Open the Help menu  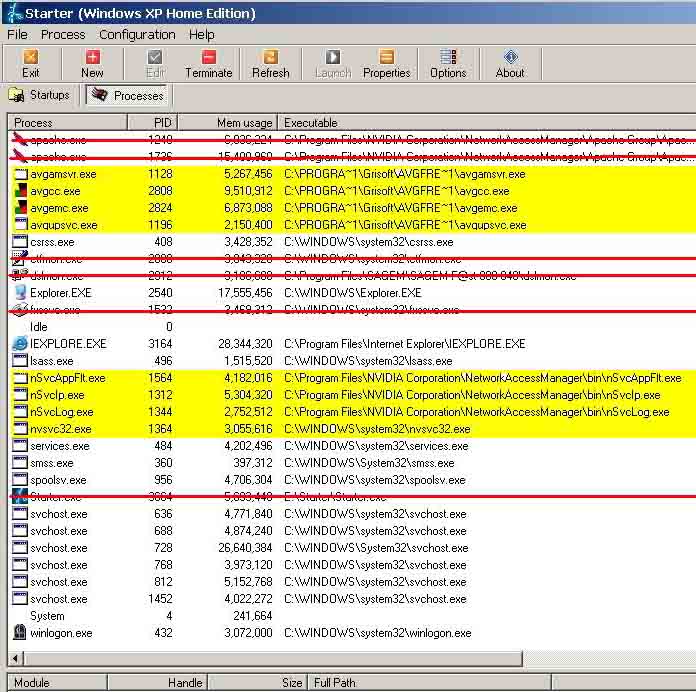tap(202, 34)
